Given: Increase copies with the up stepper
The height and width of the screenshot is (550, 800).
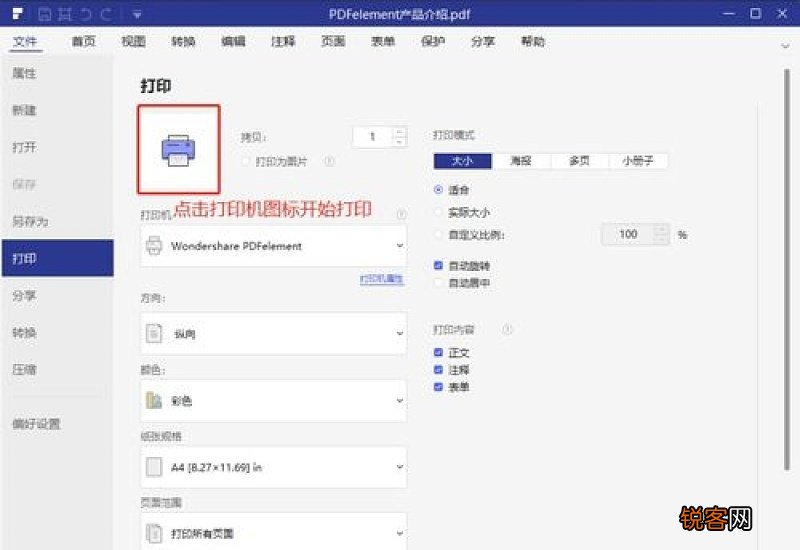Looking at the screenshot, I should [x=399, y=132].
